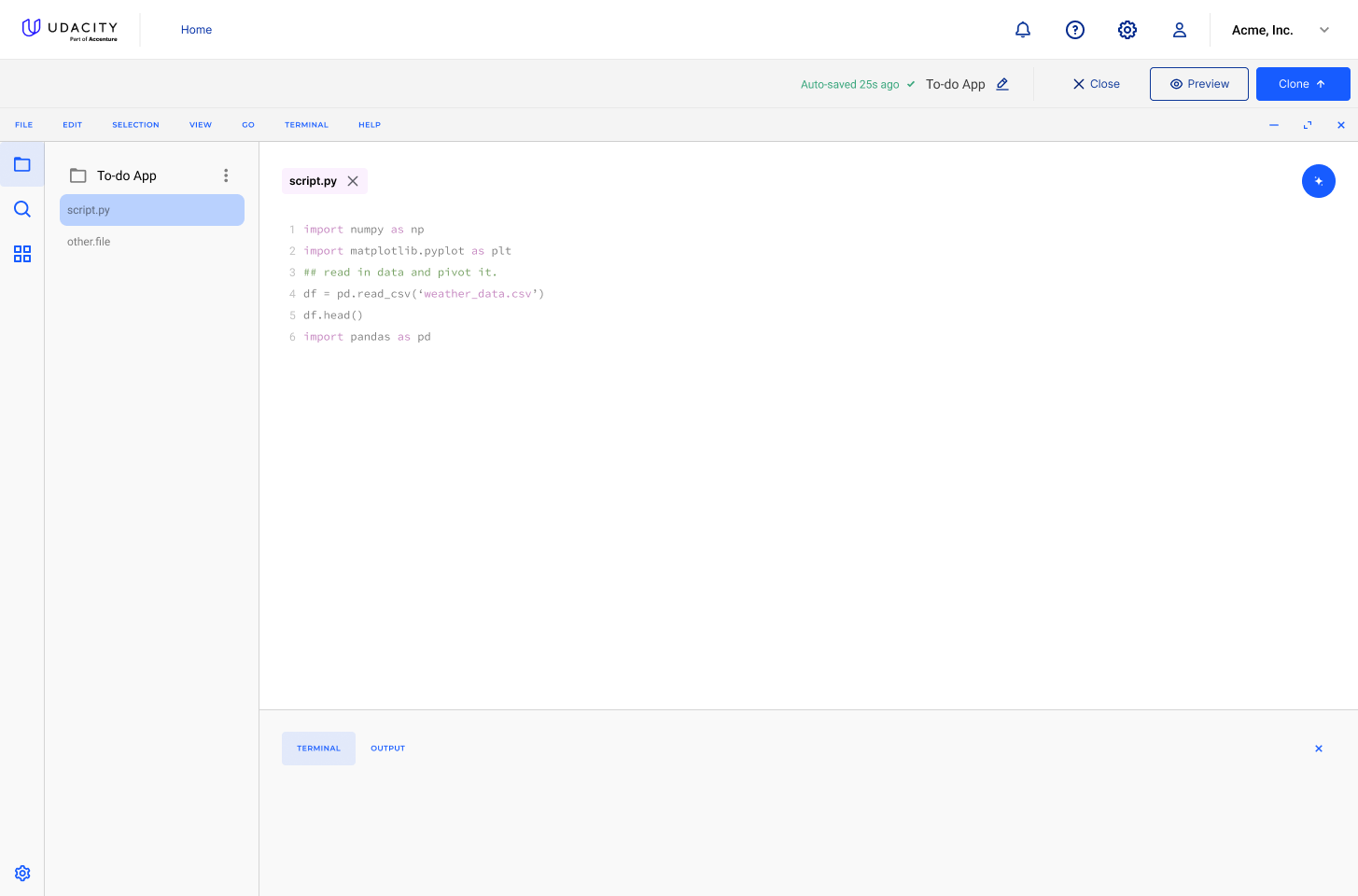Viewport: 1358px width, 896px height.
Task: Open the bottom-left sidebar settings gear
Action: 22,874
